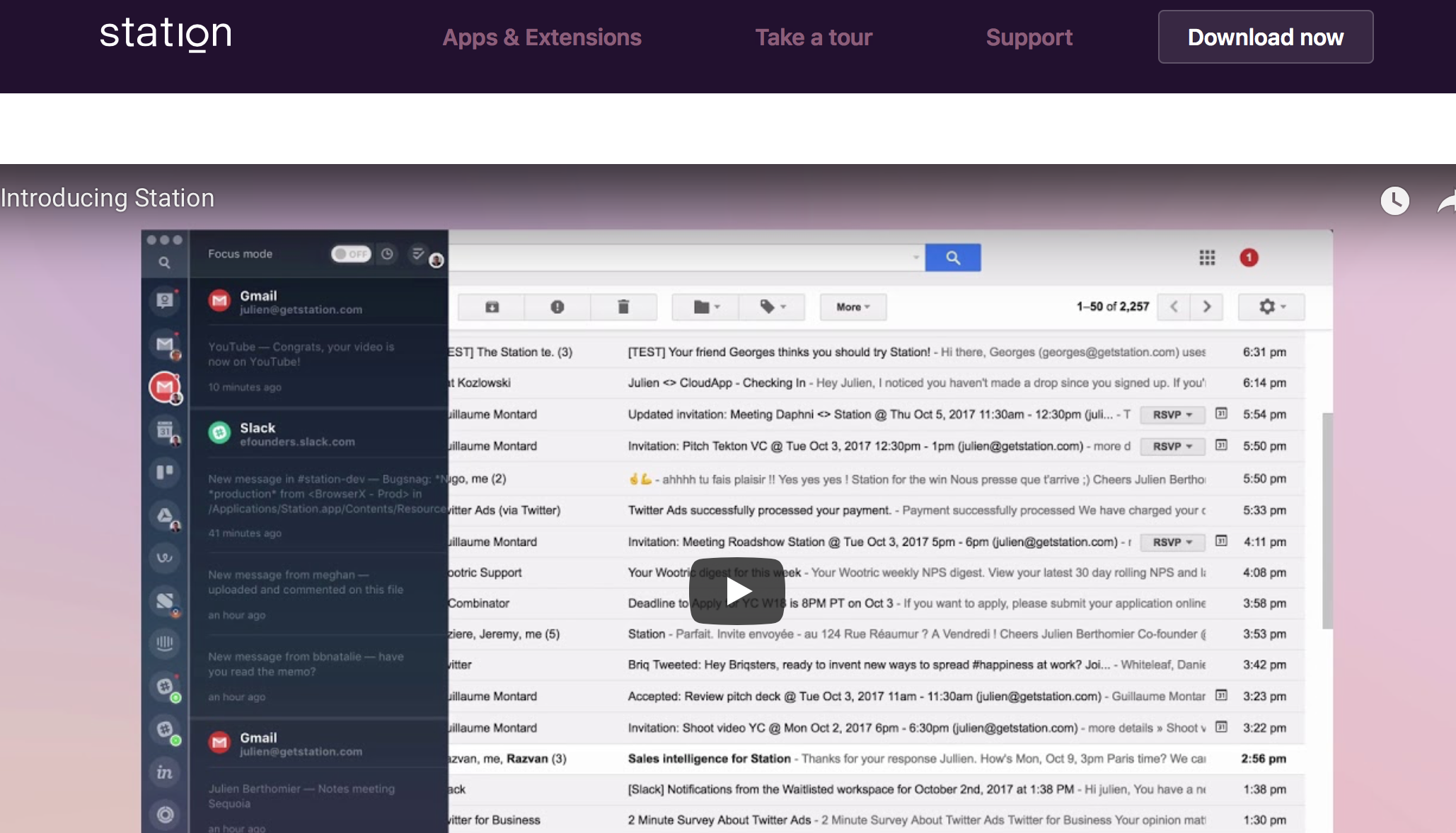Go to older messages page arrow
The width and height of the screenshot is (1456, 833).
point(1207,307)
